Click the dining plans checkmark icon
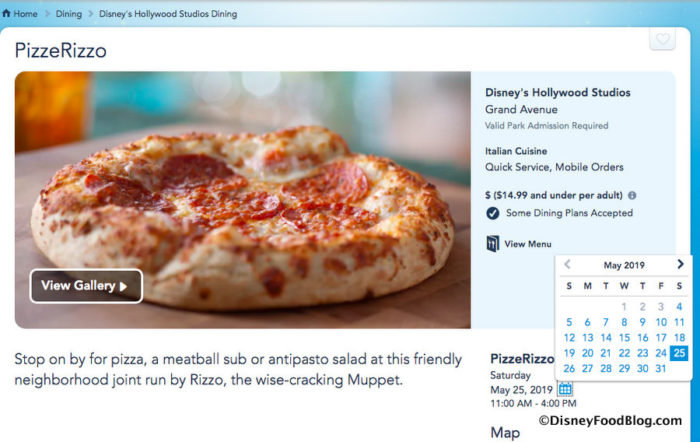Image resolution: width=700 pixels, height=442 pixels. coord(492,213)
